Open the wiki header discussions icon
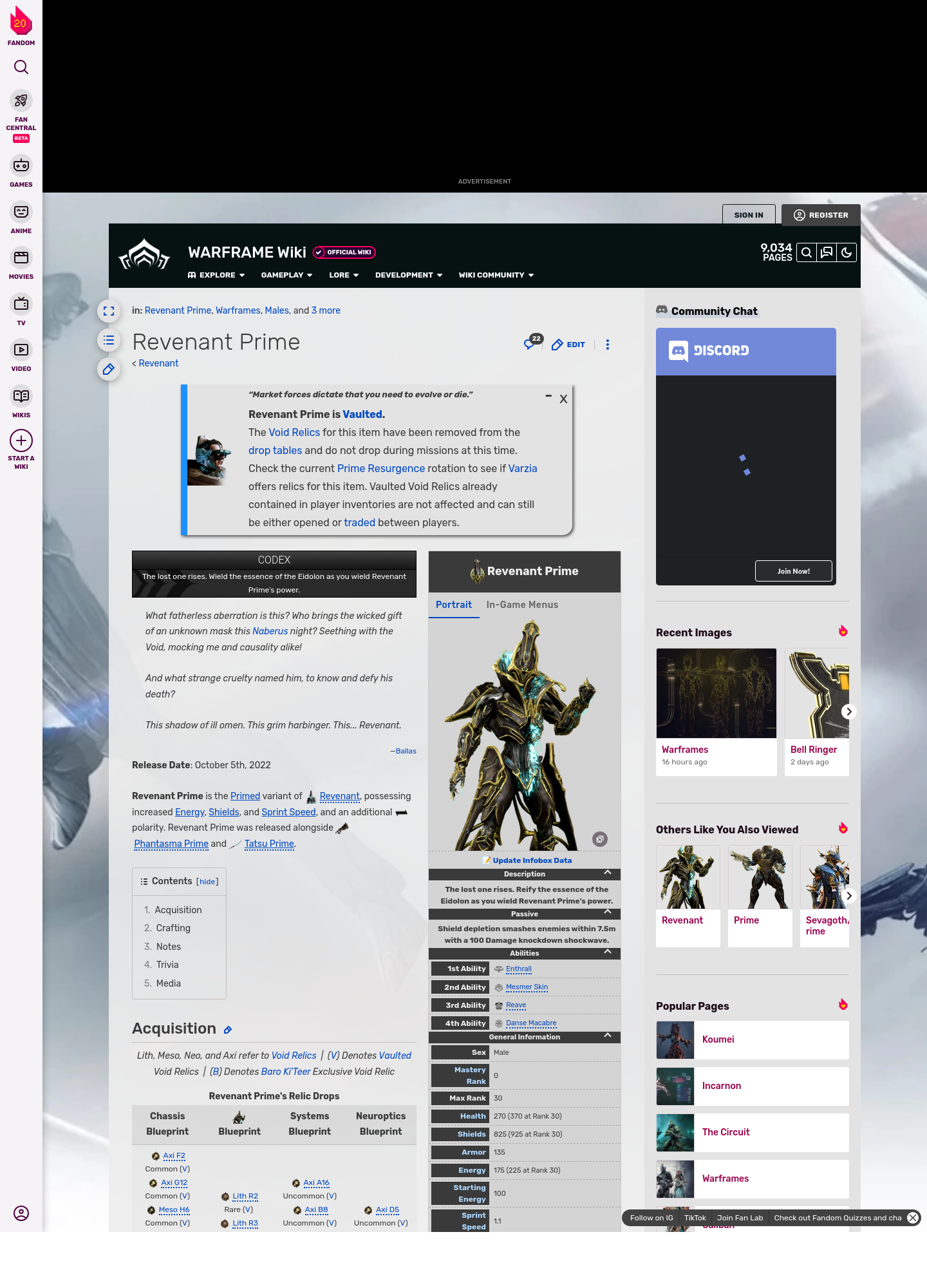The height and width of the screenshot is (1288, 927). 827,252
